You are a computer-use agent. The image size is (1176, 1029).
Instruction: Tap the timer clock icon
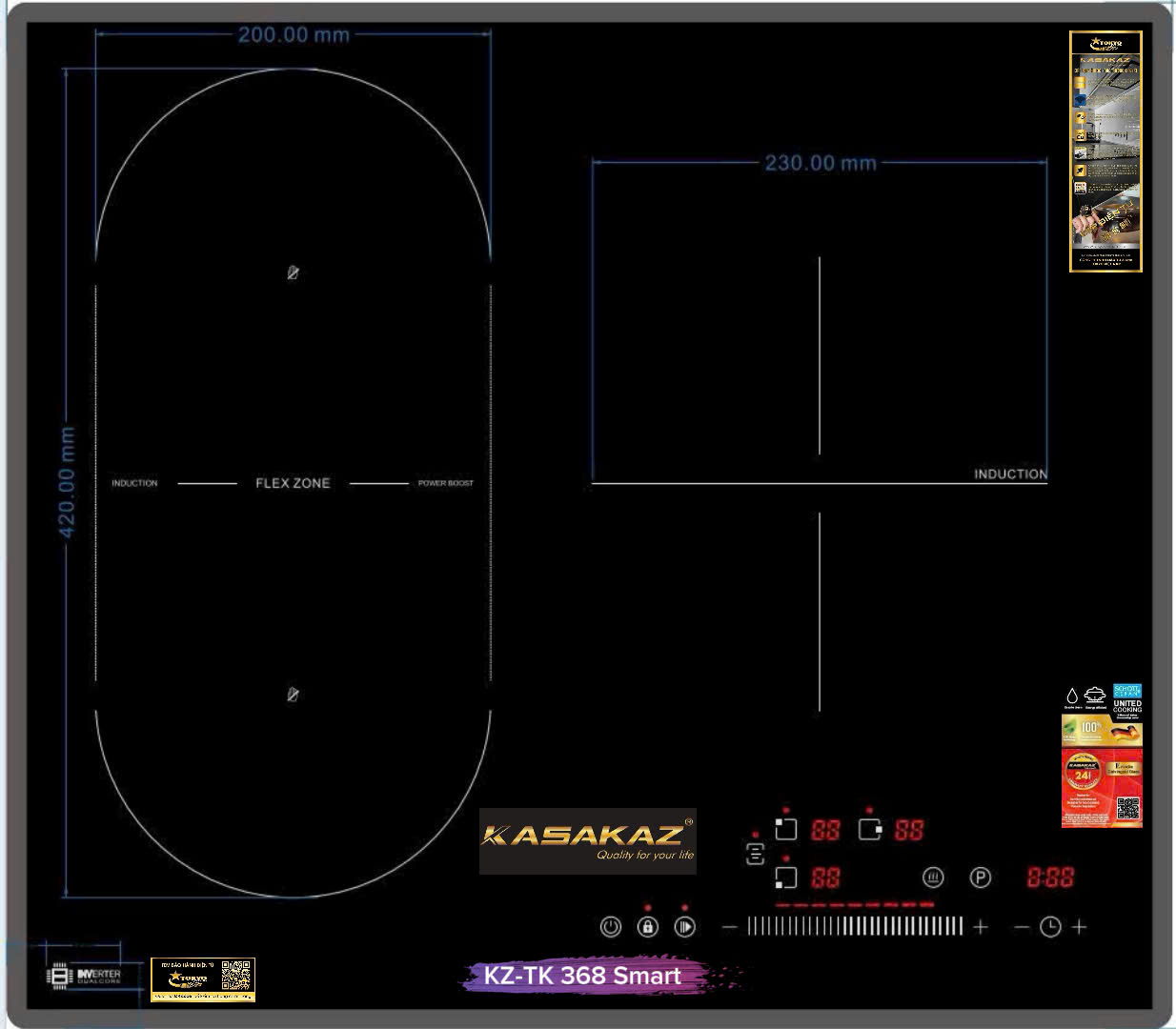click(x=1050, y=926)
